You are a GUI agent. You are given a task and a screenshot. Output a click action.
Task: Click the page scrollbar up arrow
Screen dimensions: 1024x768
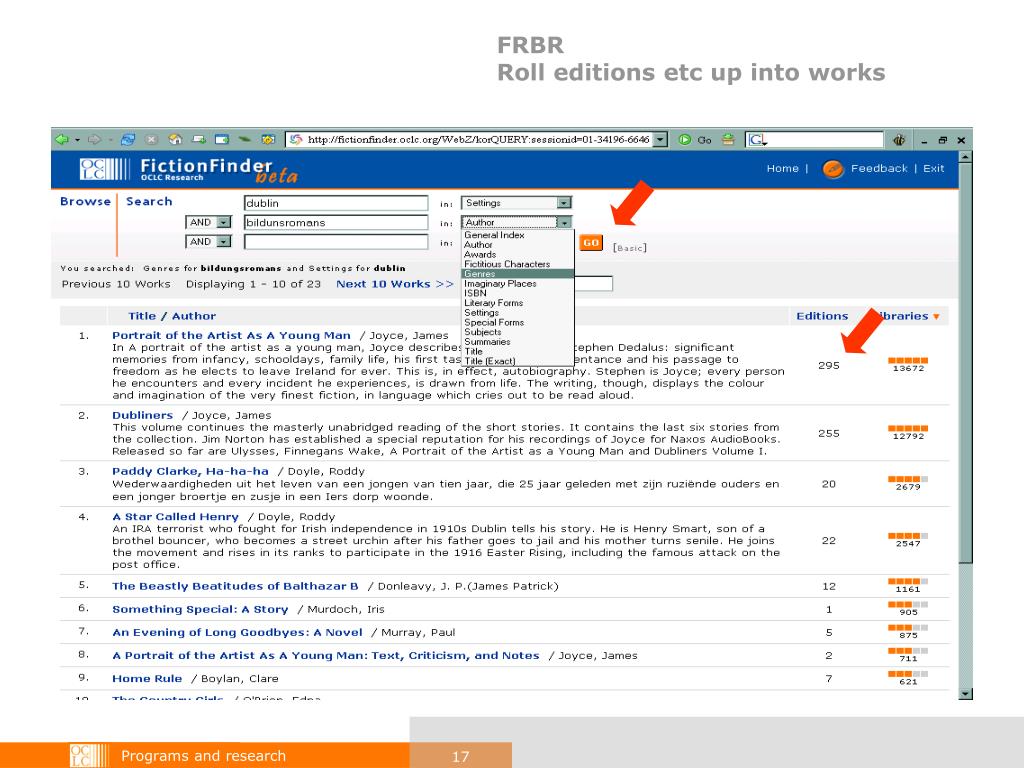(x=966, y=157)
